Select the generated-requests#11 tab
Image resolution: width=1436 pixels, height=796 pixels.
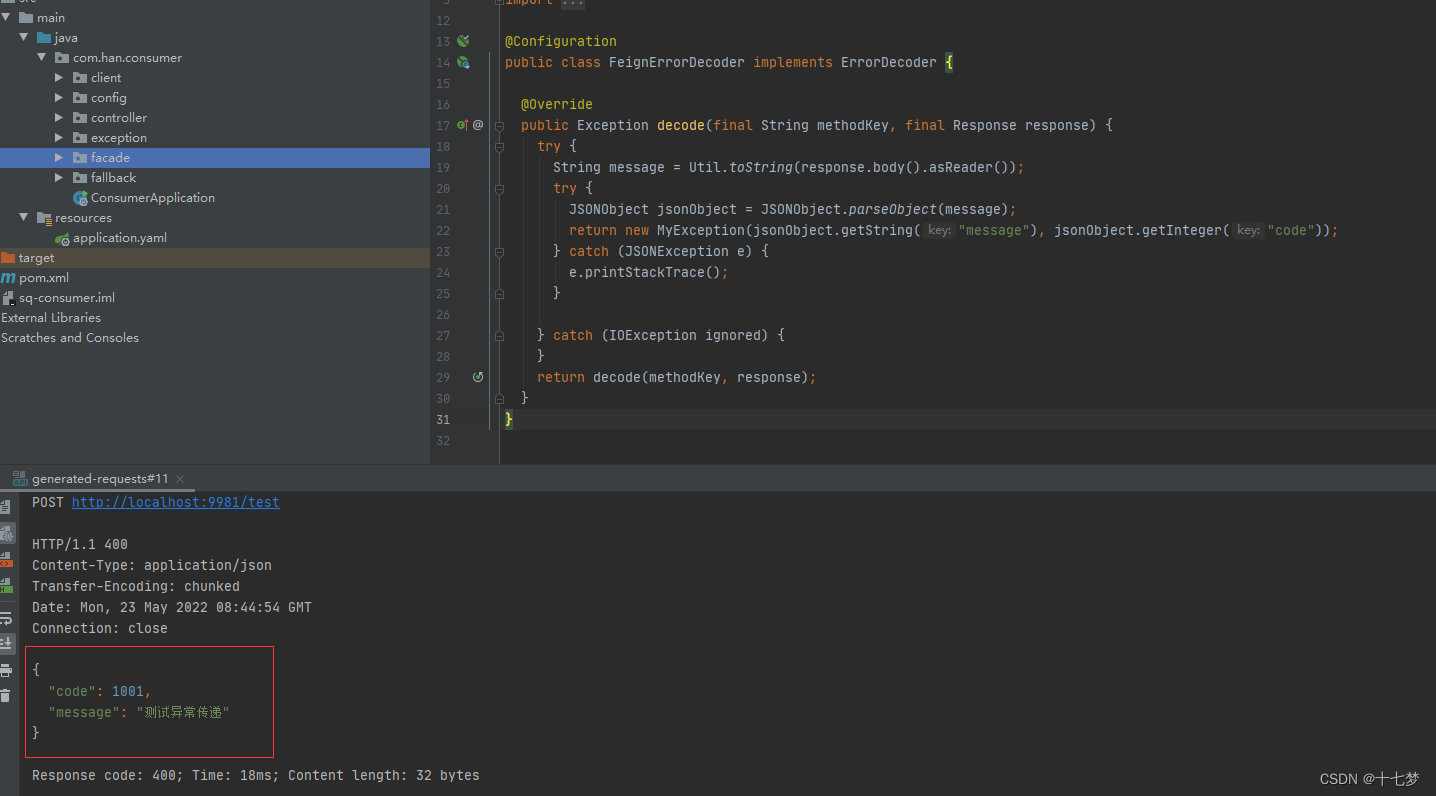100,479
